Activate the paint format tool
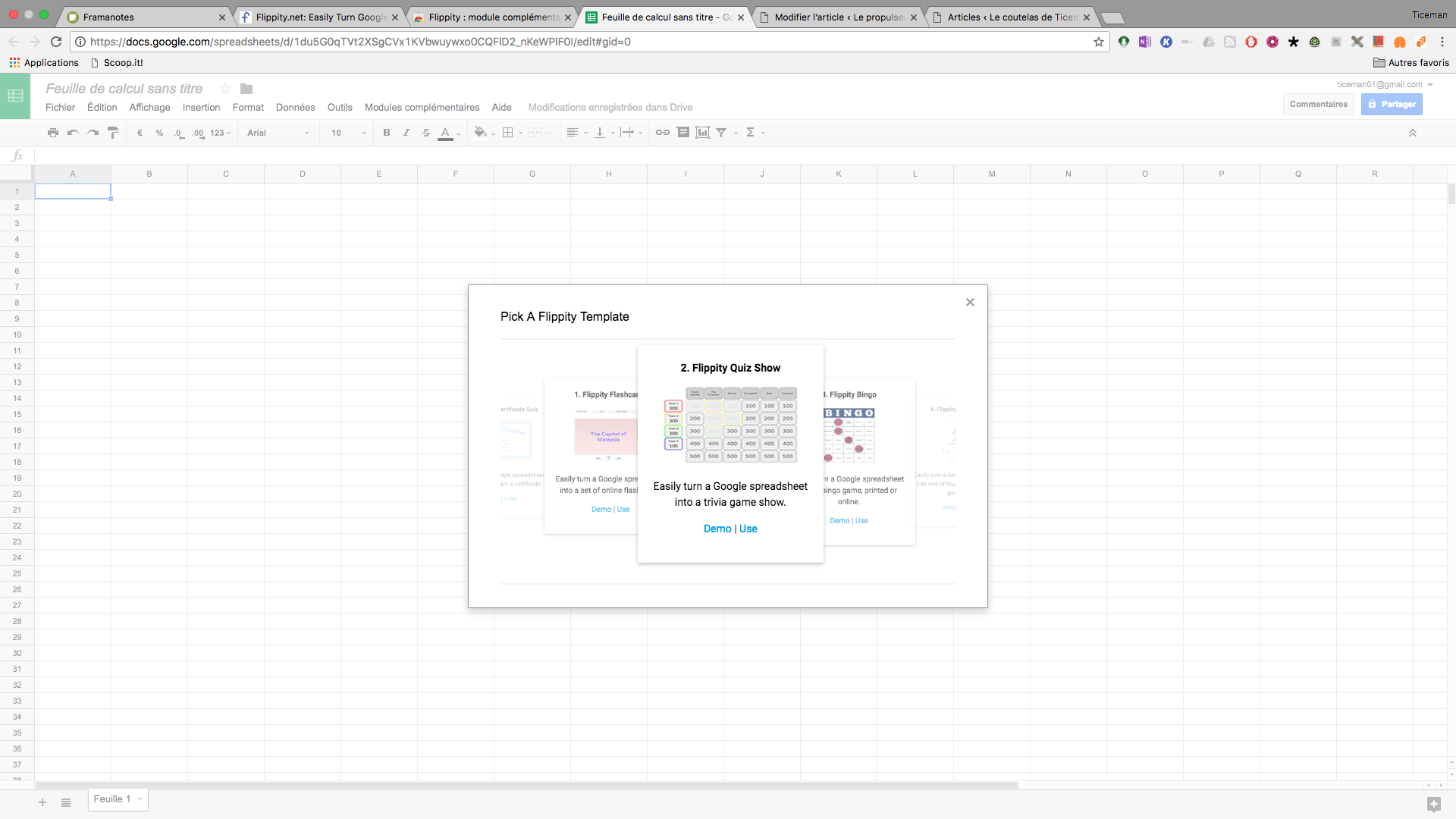 point(113,133)
